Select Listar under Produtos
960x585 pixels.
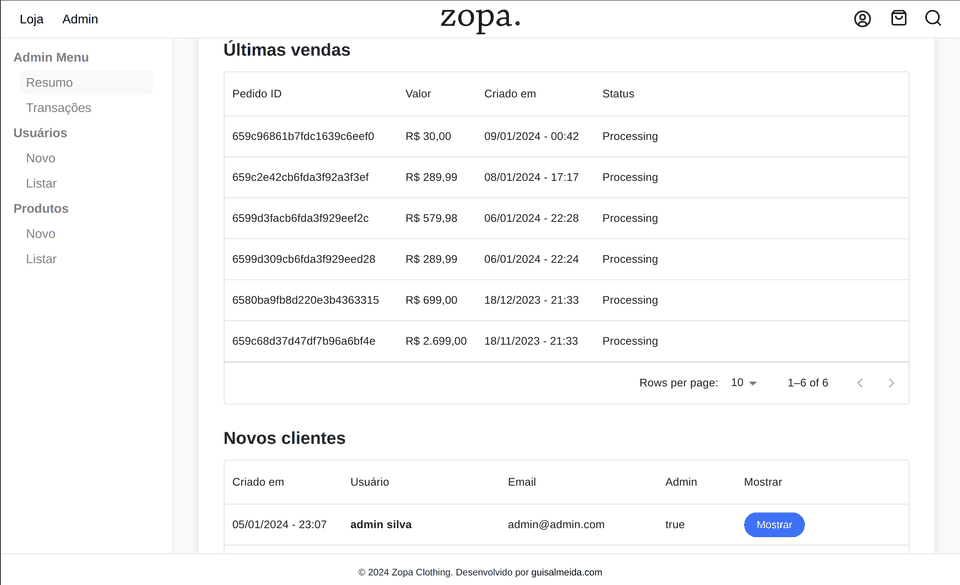click(x=41, y=259)
